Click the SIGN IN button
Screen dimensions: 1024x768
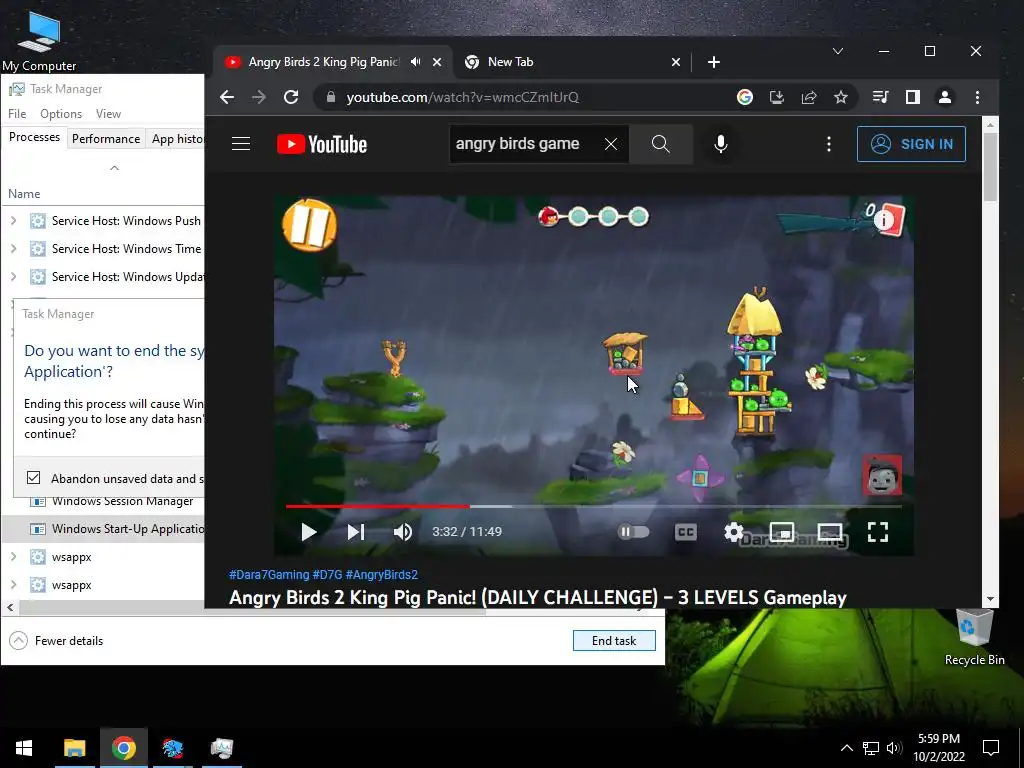pos(911,144)
